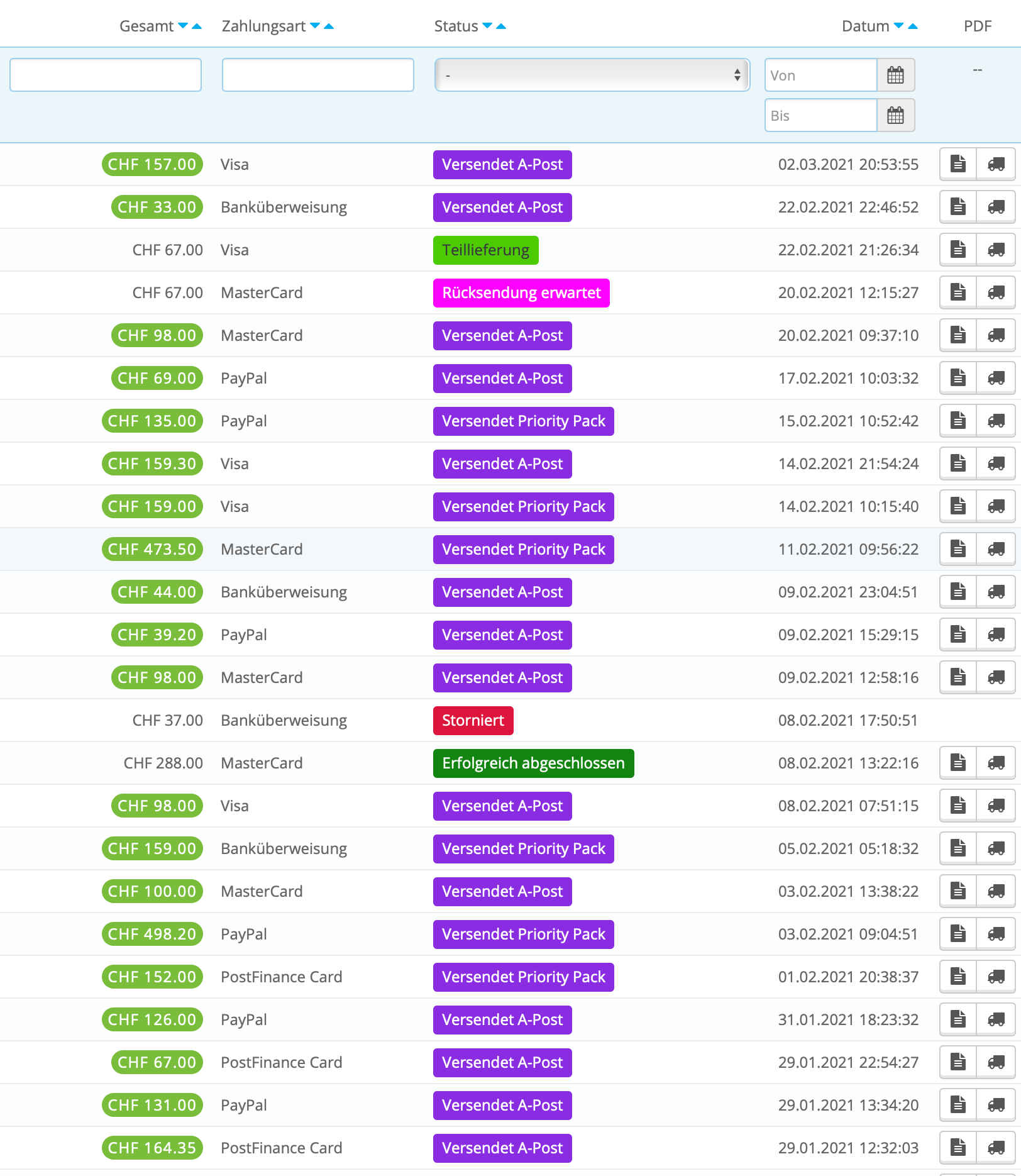Open invoice PDF for order 02.03.2021 20:53:55
Image resolution: width=1021 pixels, height=1176 pixels.
click(958, 164)
